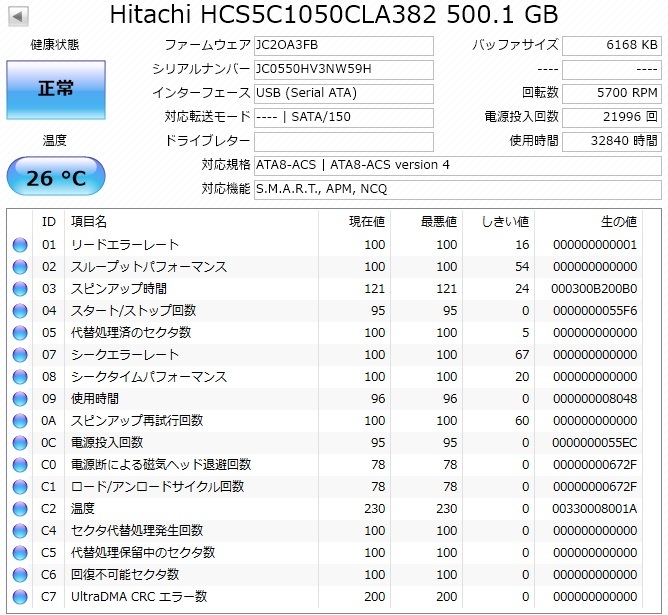Click raw value 000300B200B0
The width and height of the screenshot is (668, 615).
594,289
